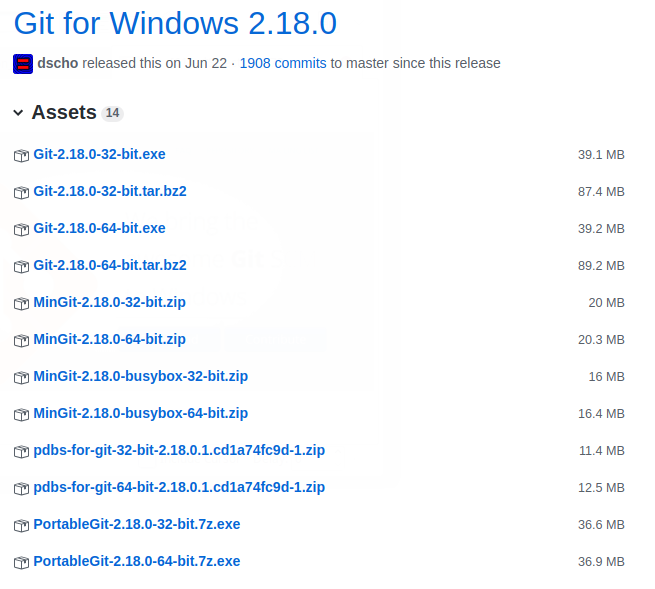Open the Git for Windows 2.18.0 release title
This screenshot has height=589, width=655.
coord(175,23)
